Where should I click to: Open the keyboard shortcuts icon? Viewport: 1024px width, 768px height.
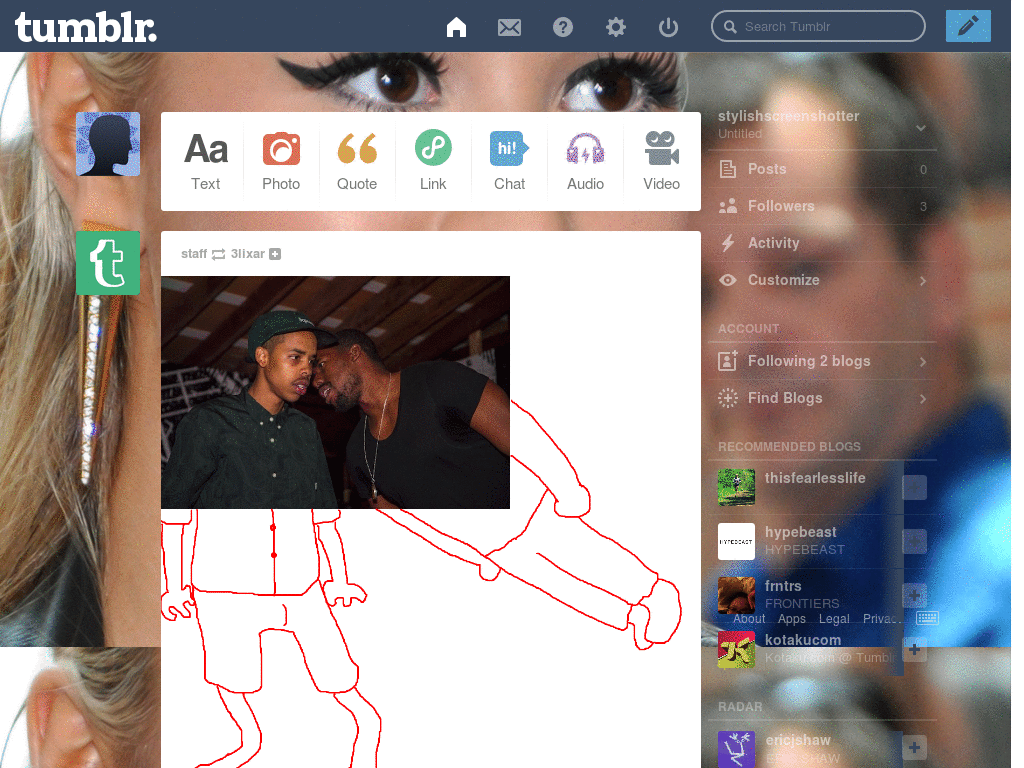coord(927,618)
